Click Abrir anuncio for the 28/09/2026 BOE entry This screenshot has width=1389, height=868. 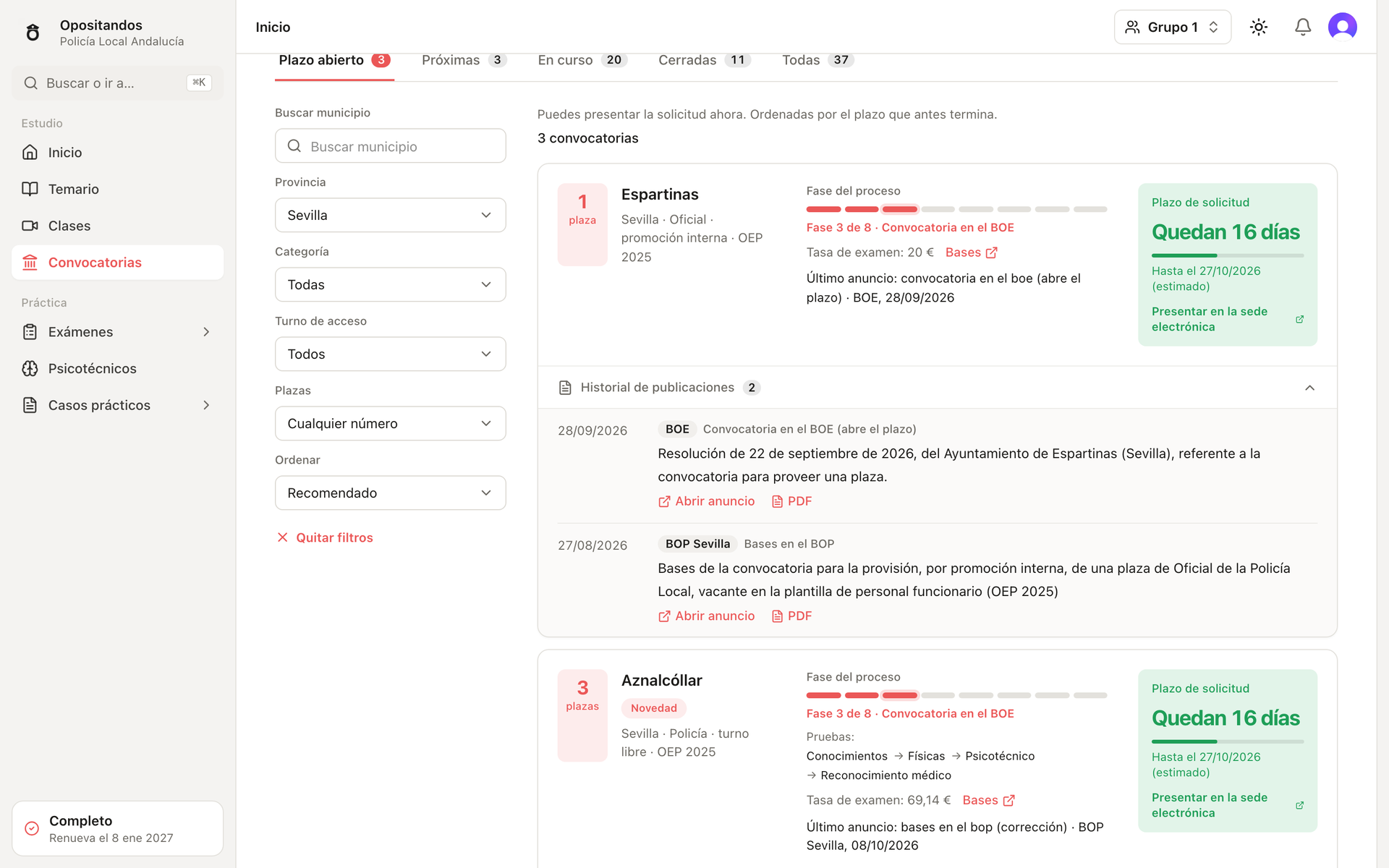tap(706, 501)
